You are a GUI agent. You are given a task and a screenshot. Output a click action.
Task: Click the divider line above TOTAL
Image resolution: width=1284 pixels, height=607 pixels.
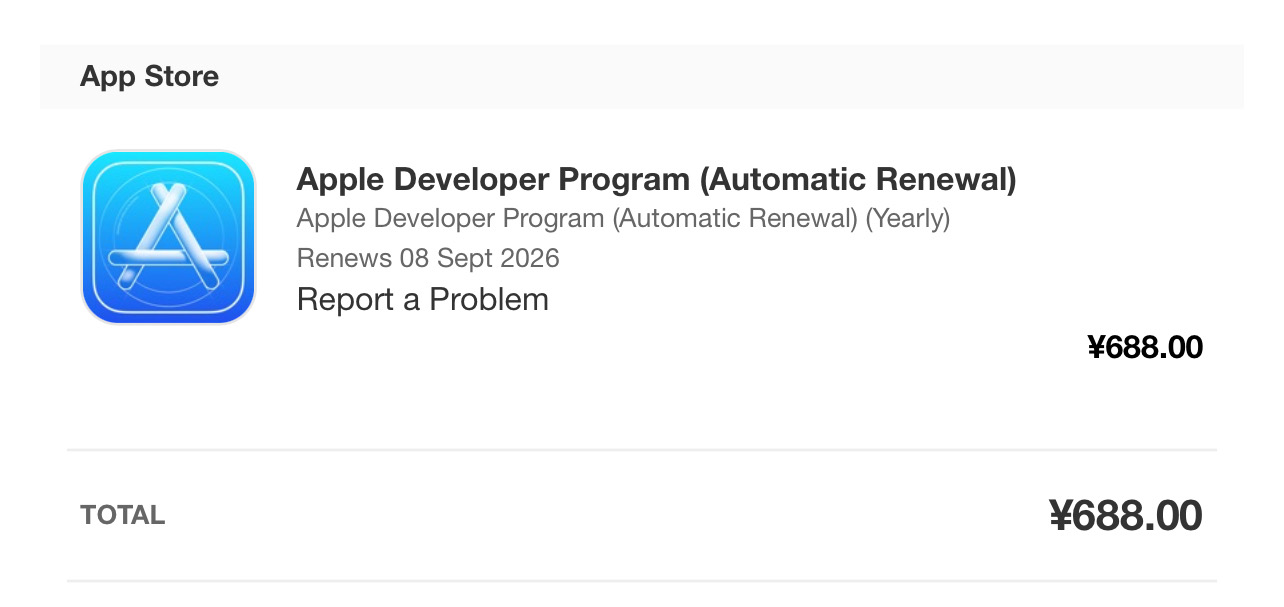tap(640, 450)
